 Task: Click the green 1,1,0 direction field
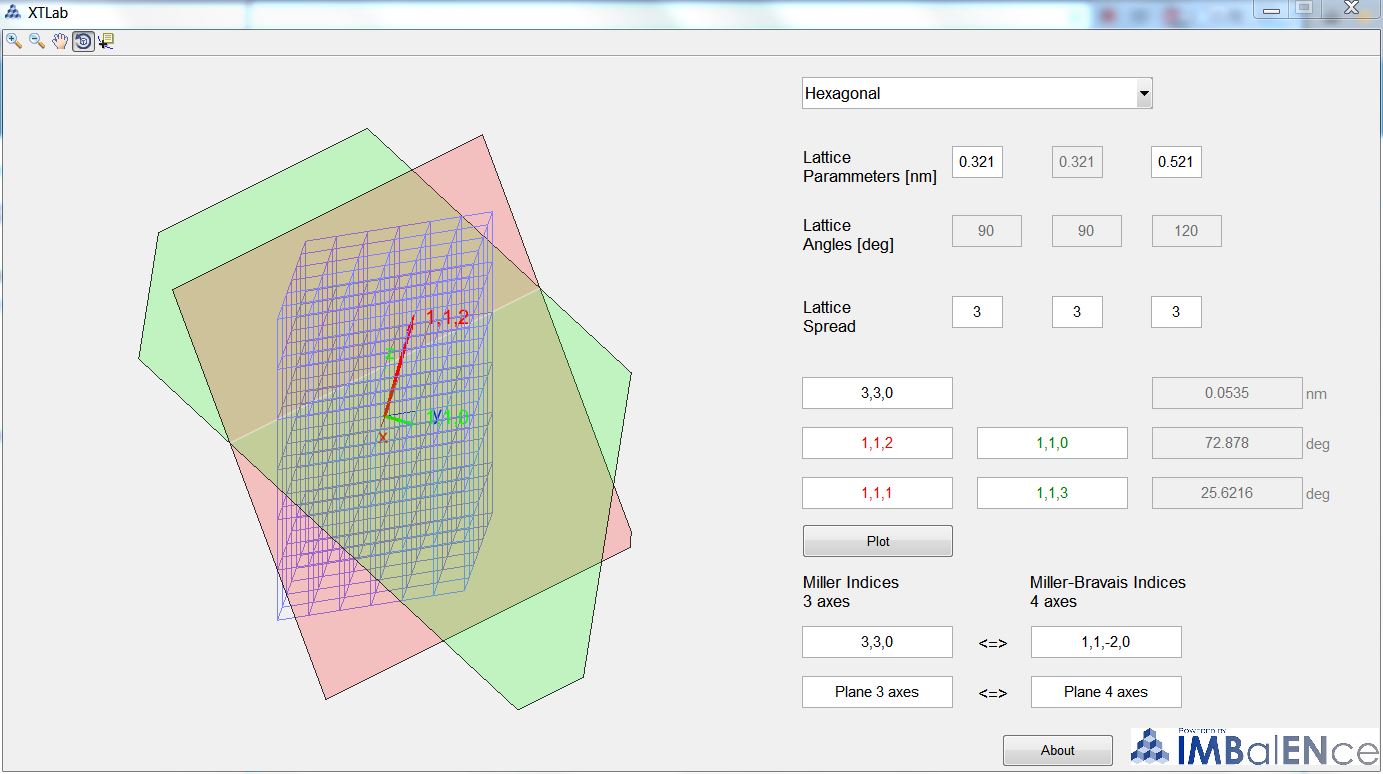click(x=1052, y=443)
